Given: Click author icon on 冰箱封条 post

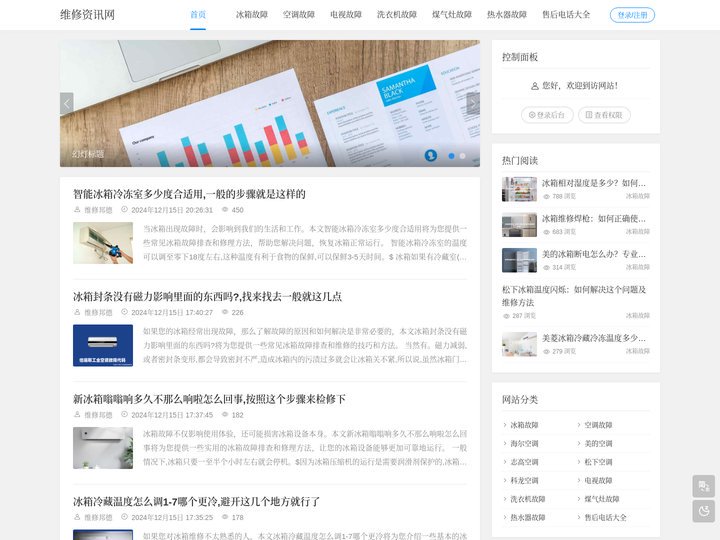Looking at the screenshot, I should click(77, 312).
